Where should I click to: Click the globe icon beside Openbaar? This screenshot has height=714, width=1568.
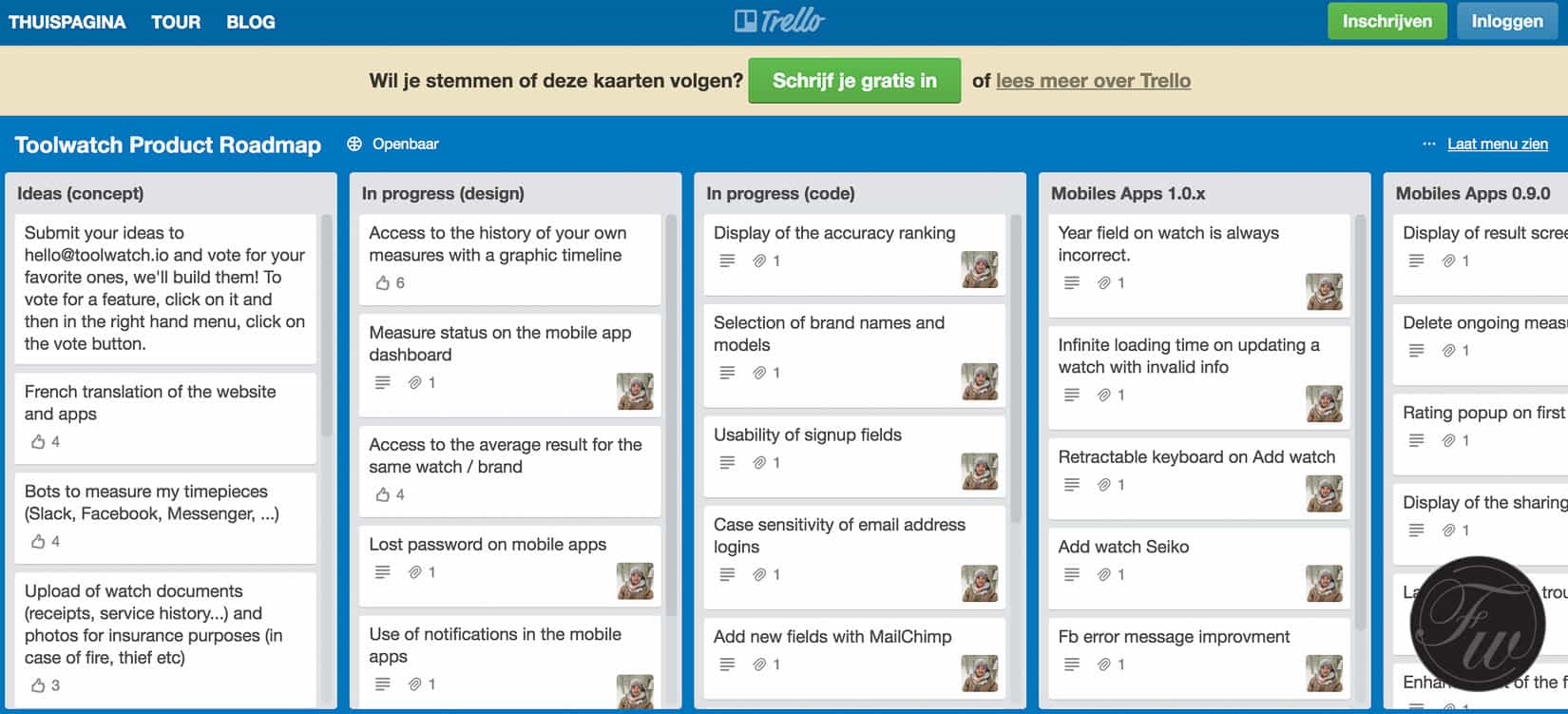coord(354,145)
